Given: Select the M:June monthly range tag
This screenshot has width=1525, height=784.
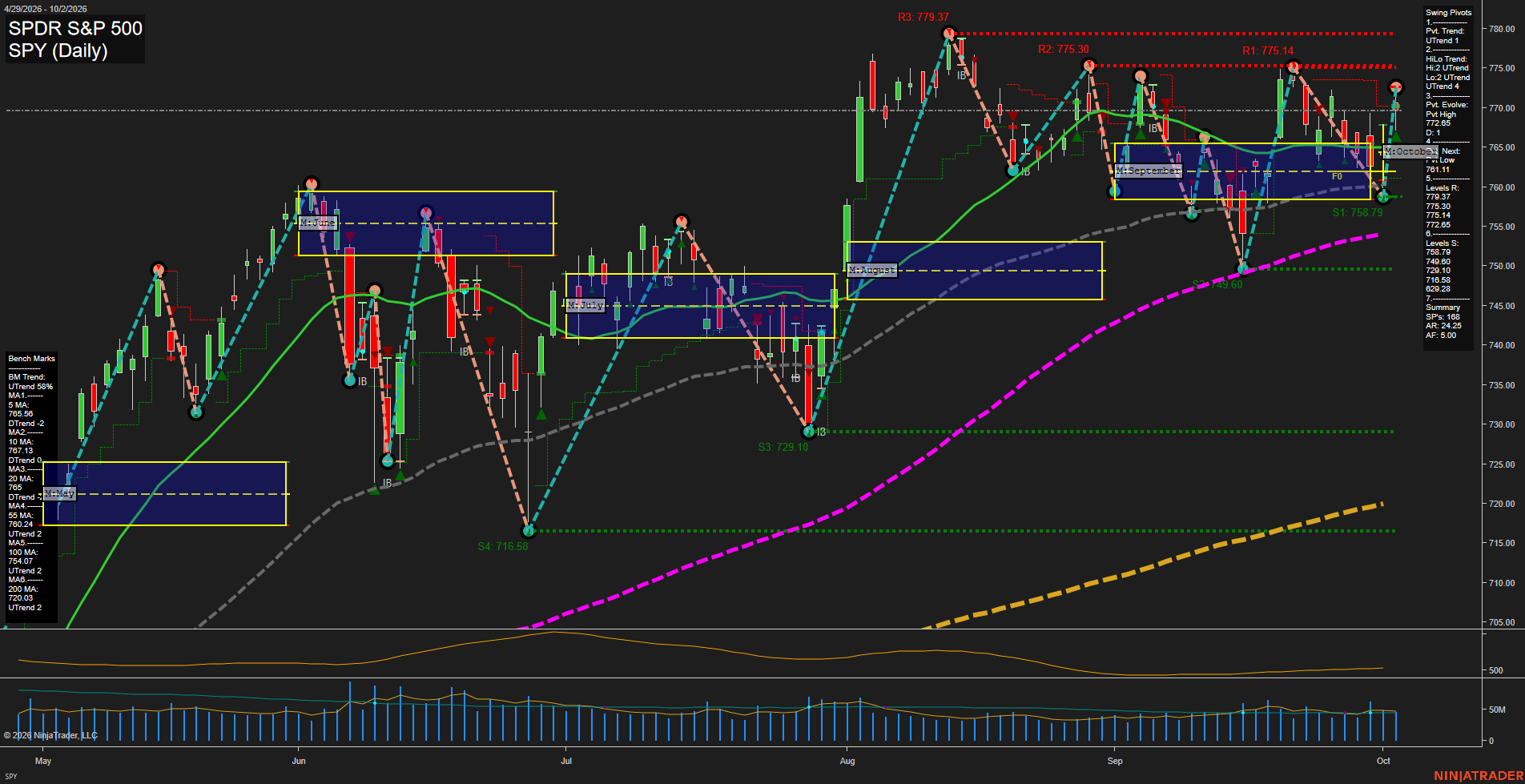Looking at the screenshot, I should pyautogui.click(x=318, y=223).
